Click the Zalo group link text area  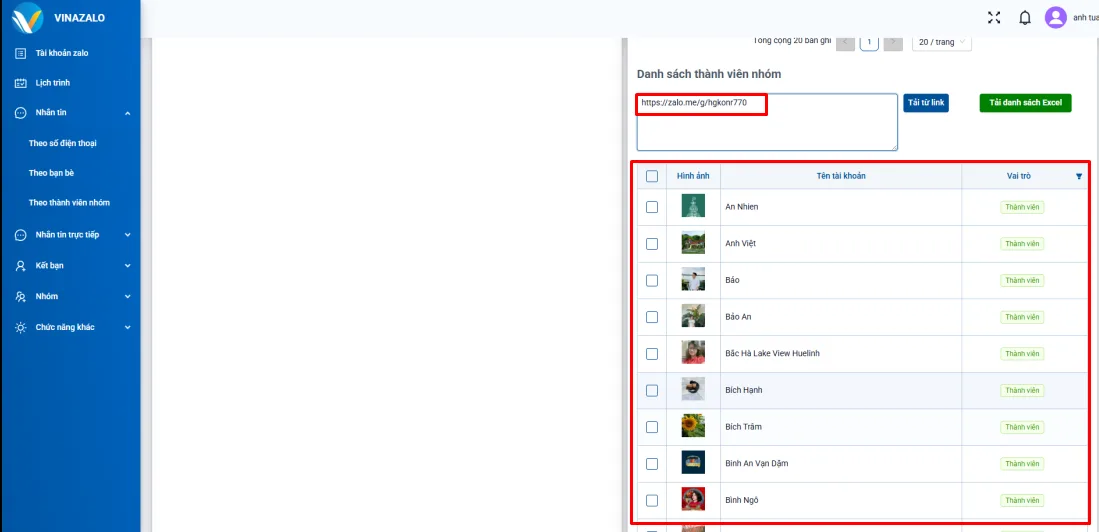(766, 125)
